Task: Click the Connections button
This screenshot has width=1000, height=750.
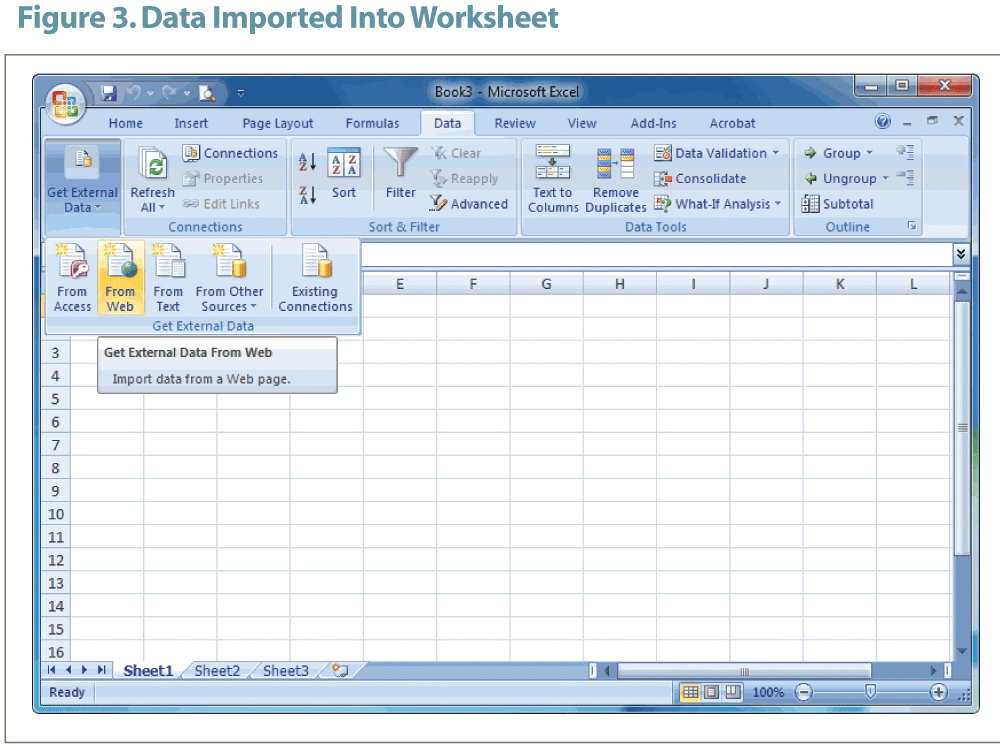Action: click(x=230, y=153)
